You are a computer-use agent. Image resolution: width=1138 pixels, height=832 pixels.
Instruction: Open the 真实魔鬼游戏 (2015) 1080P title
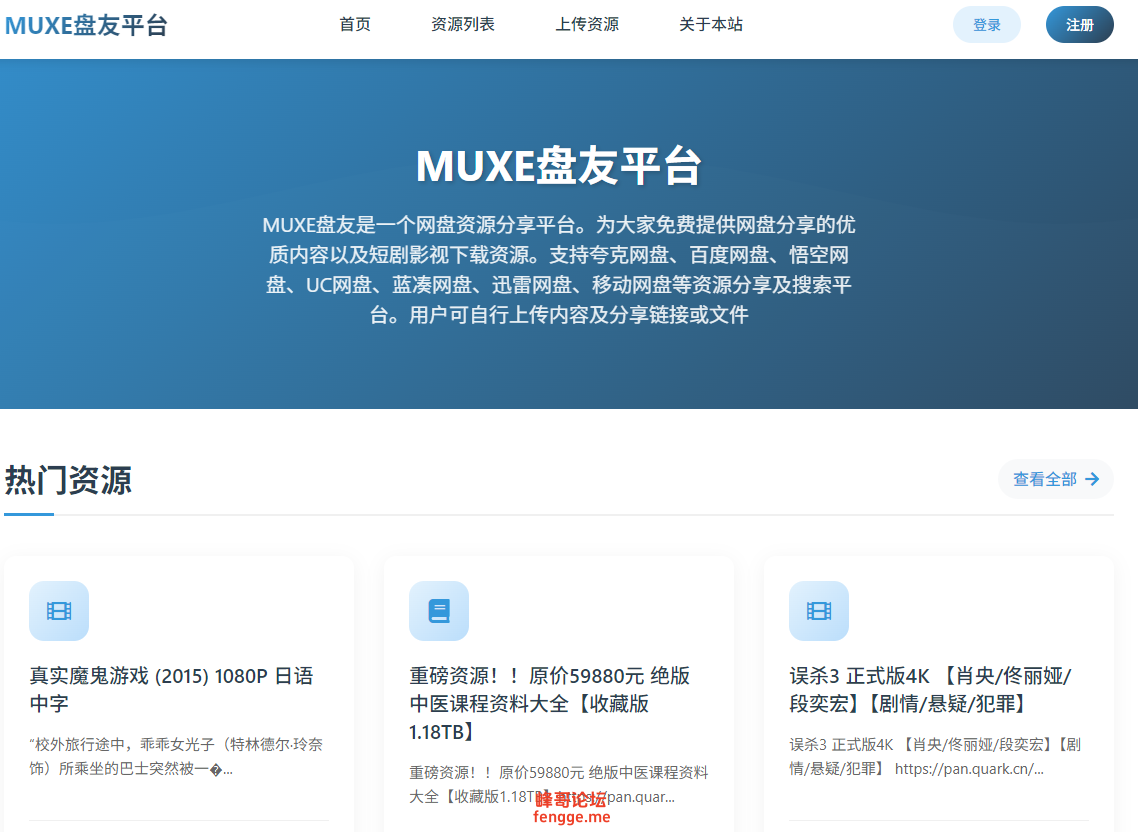tap(171, 690)
